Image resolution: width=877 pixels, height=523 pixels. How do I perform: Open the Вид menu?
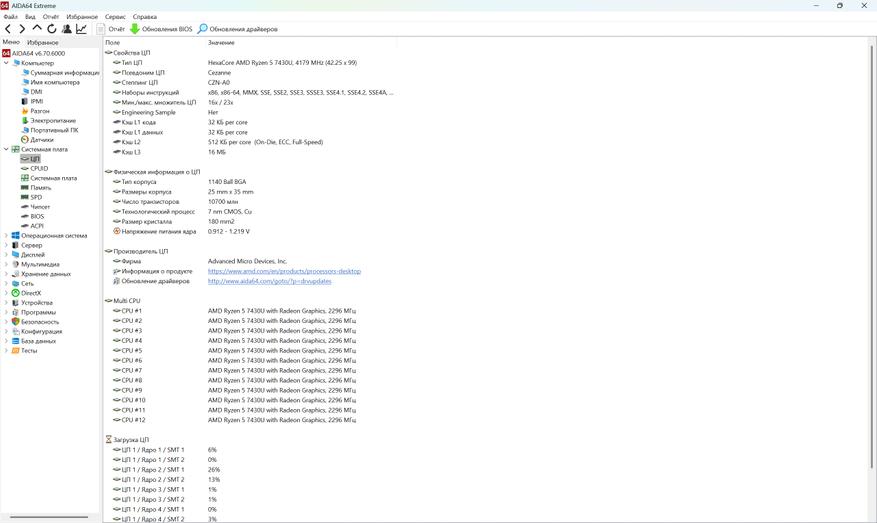(30, 17)
